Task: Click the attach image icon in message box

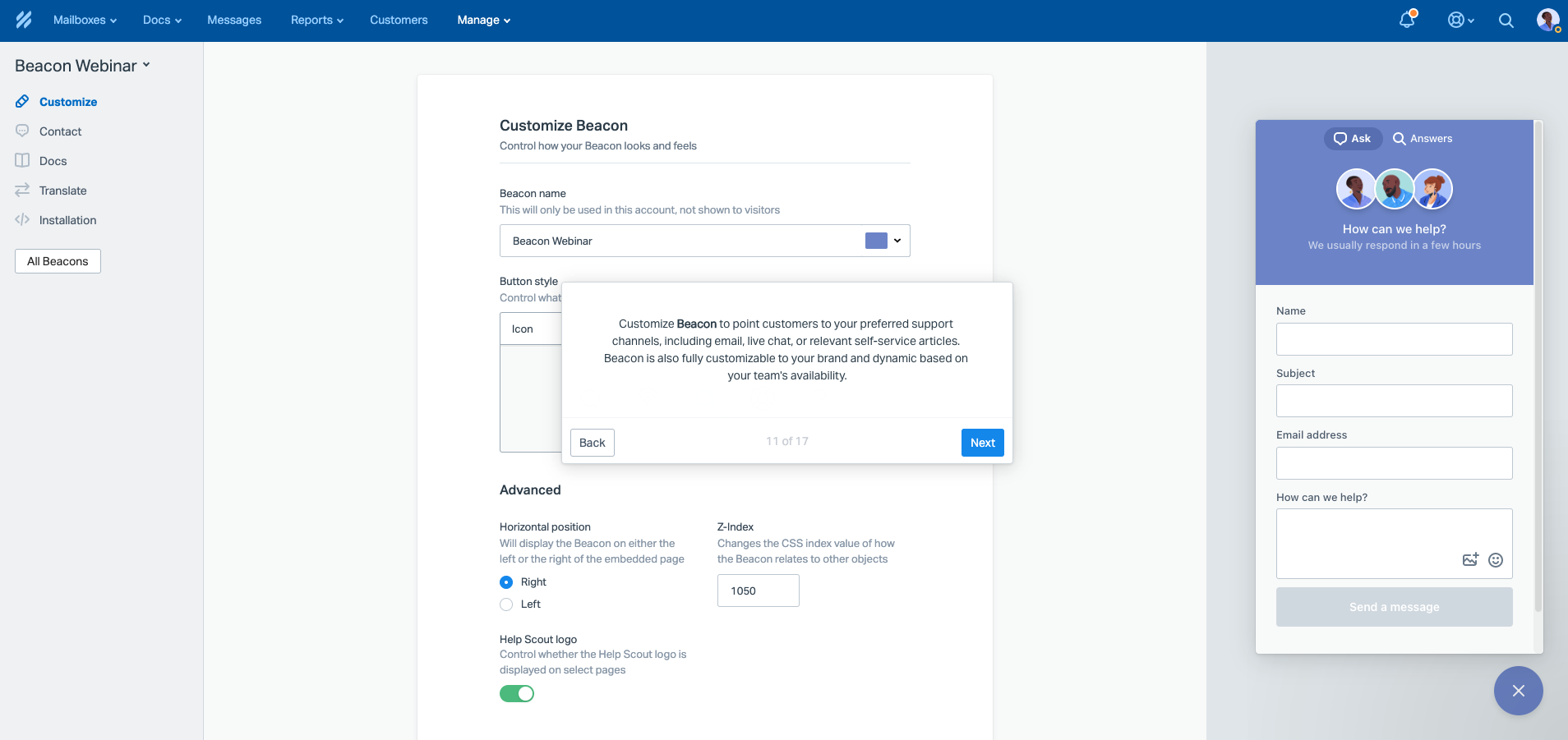Action: (1470, 559)
